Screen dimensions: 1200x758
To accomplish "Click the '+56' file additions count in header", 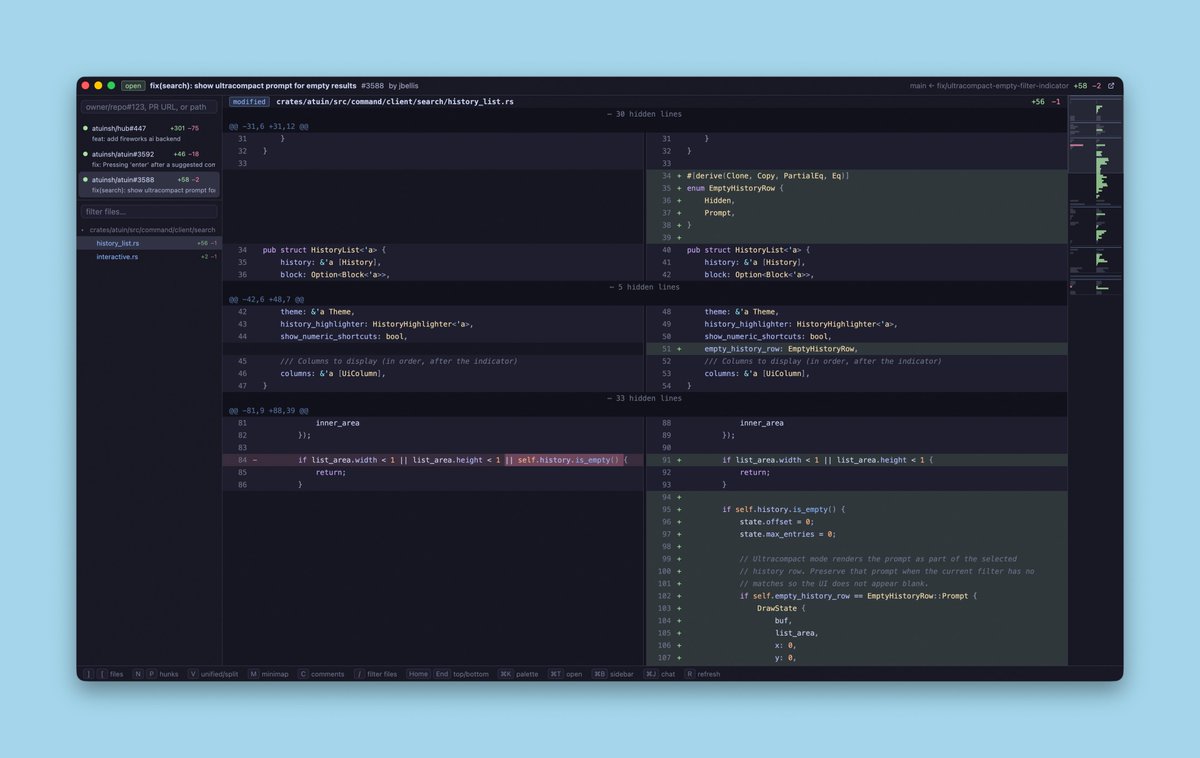I will tap(1038, 102).
